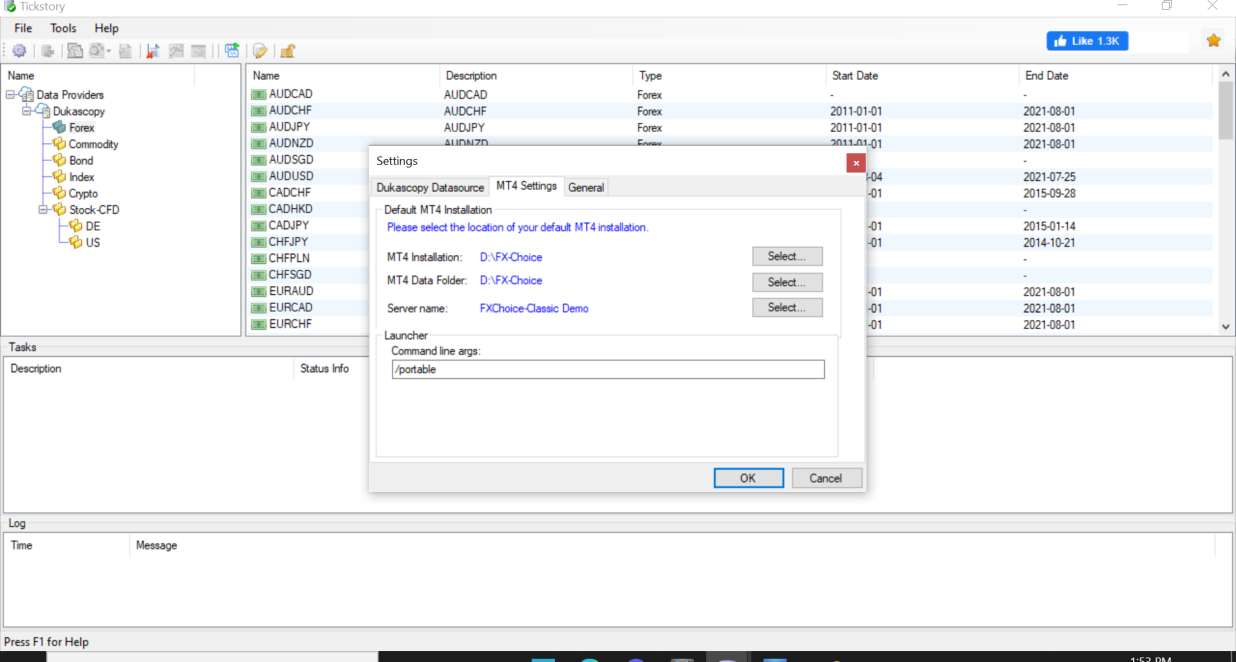1236x662 pixels.
Task: Select the MT4 Settings tab
Action: click(x=526, y=186)
